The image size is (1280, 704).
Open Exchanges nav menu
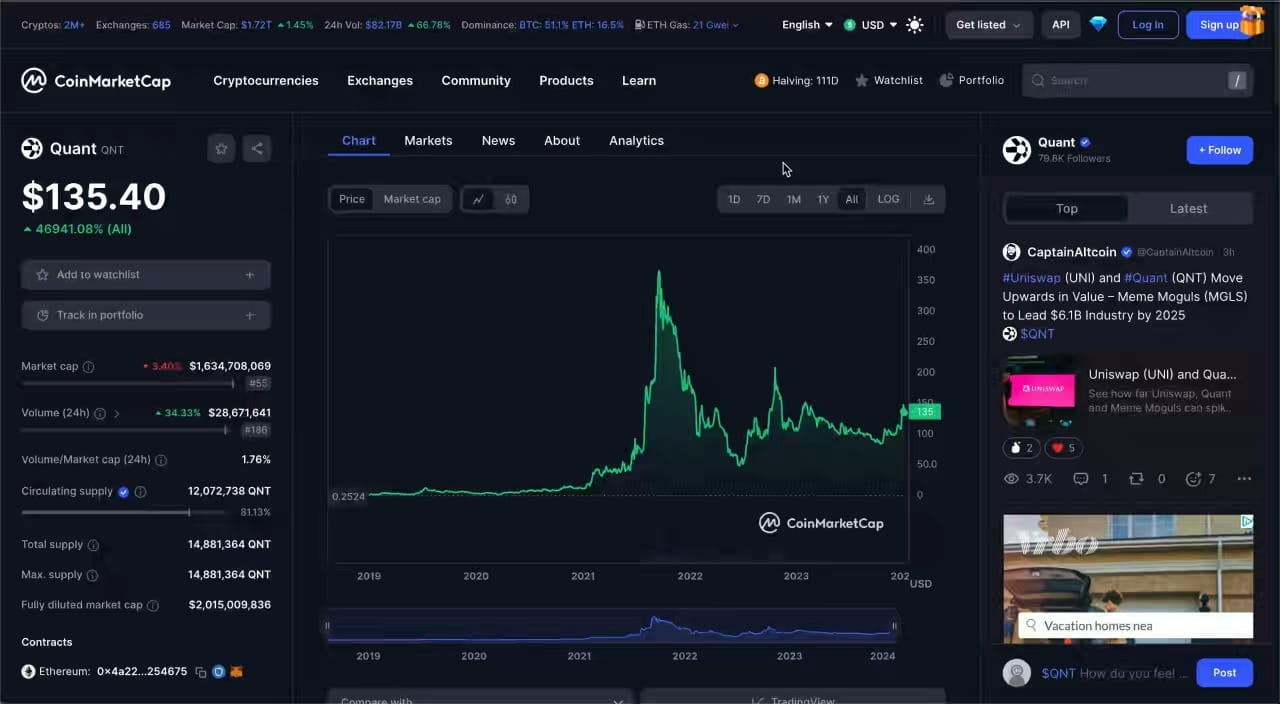[380, 81]
